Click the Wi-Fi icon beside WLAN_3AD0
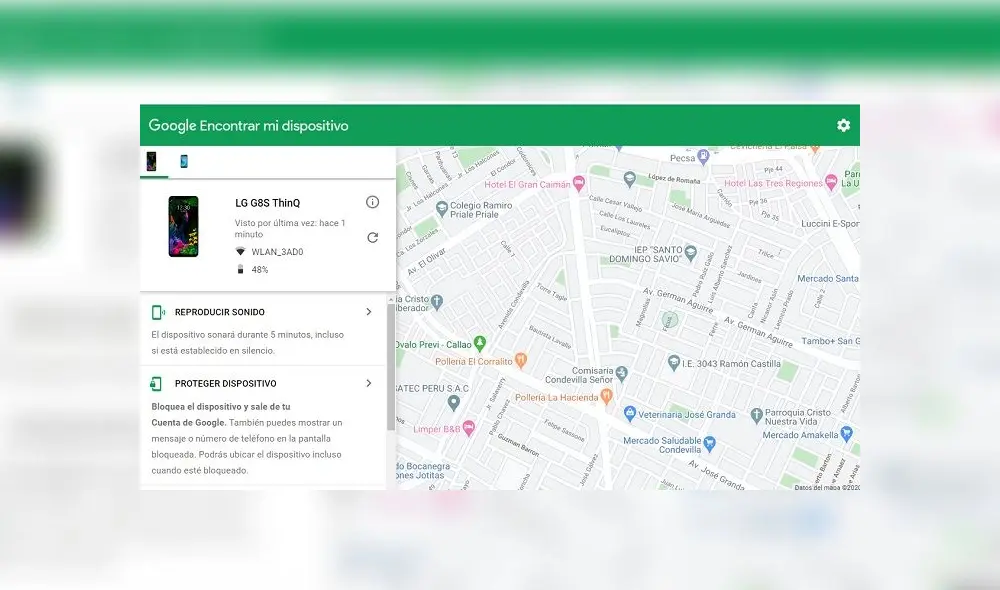 click(x=241, y=251)
